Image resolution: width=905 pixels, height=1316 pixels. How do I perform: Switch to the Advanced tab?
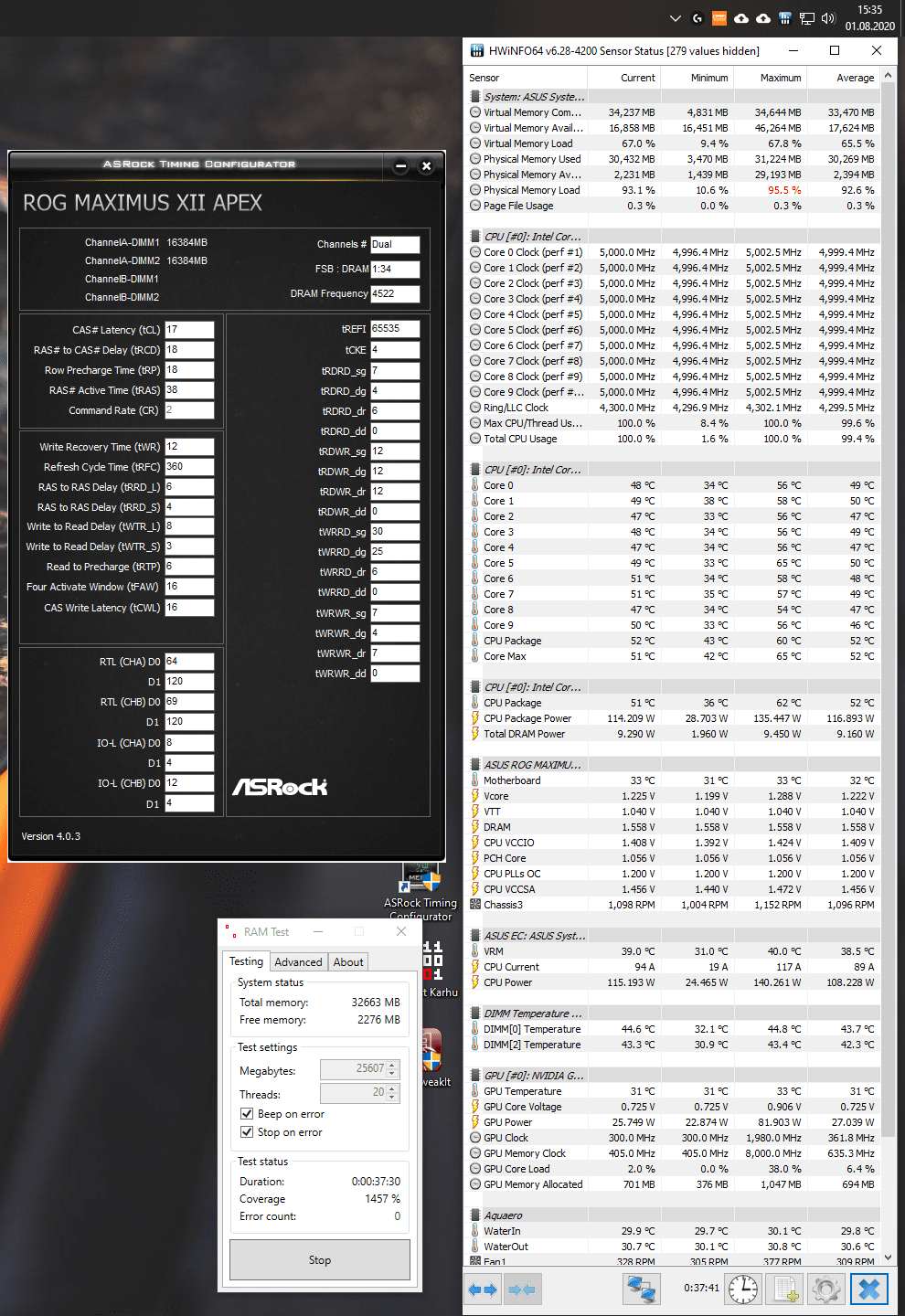coord(298,962)
